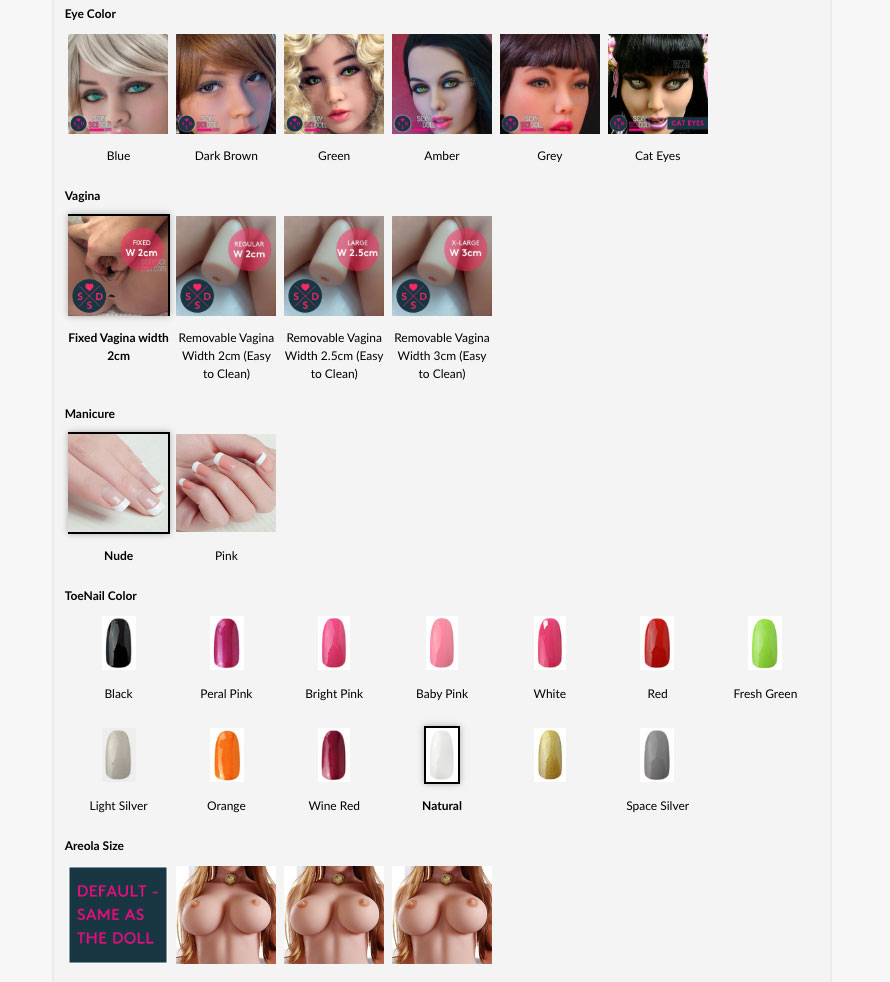Image resolution: width=890 pixels, height=982 pixels.
Task: Select Bright Pink toenail color
Action: [x=334, y=643]
